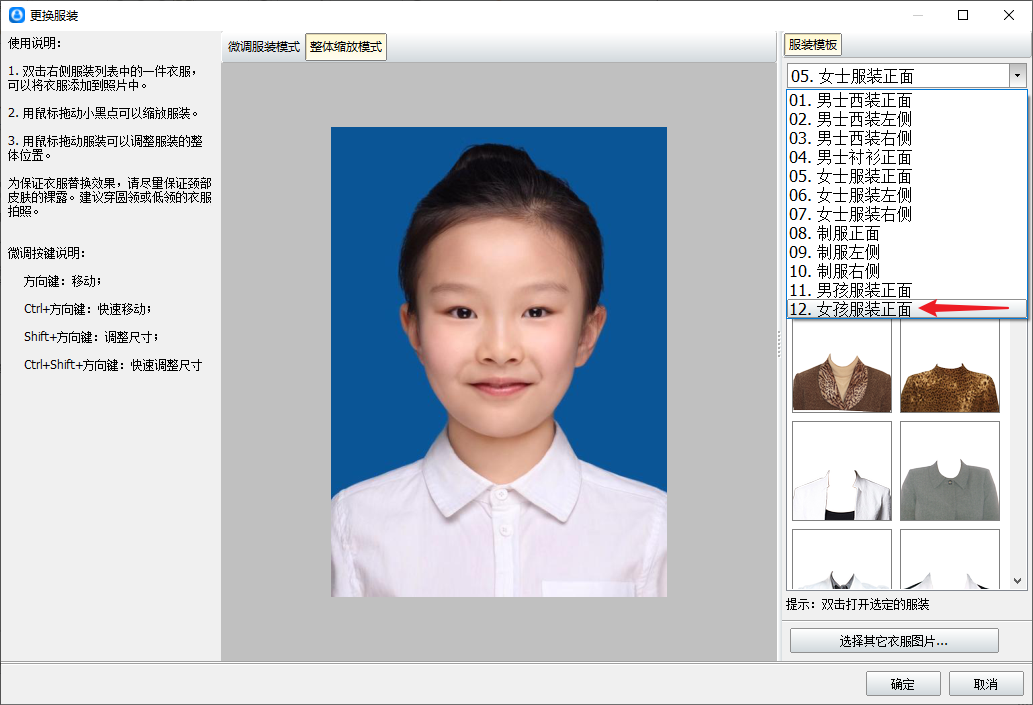Select 08. 制服正面 in dropdown list

click(835, 233)
